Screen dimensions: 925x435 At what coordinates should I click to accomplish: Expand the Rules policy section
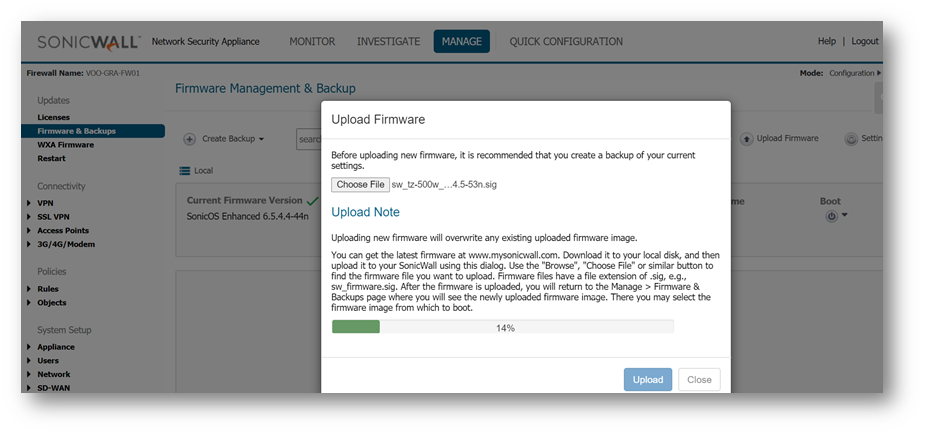point(28,289)
